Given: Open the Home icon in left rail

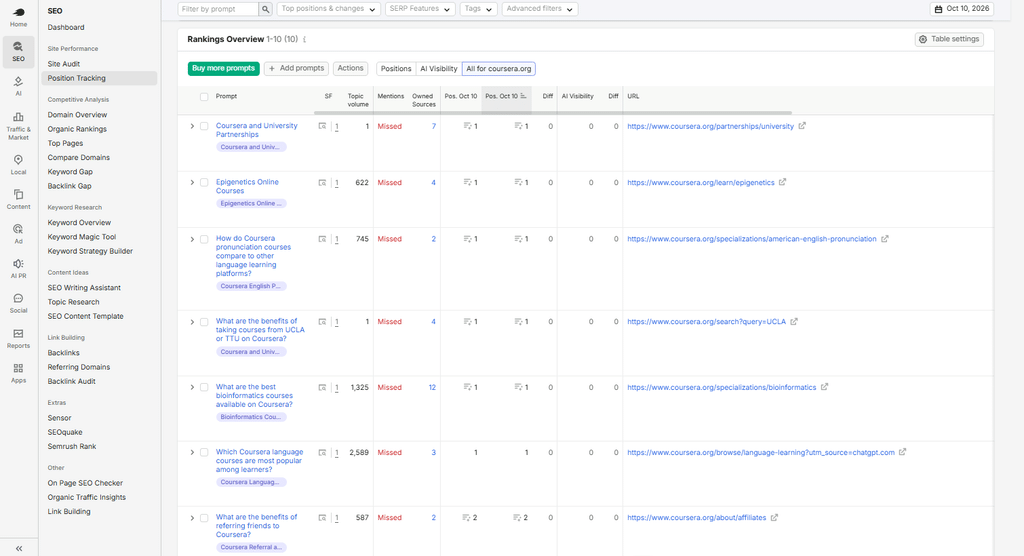Looking at the screenshot, I should [x=18, y=17].
